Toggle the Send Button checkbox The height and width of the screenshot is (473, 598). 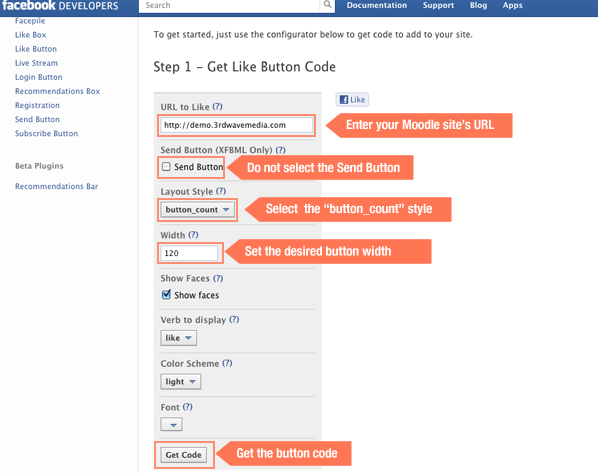tap(166, 167)
